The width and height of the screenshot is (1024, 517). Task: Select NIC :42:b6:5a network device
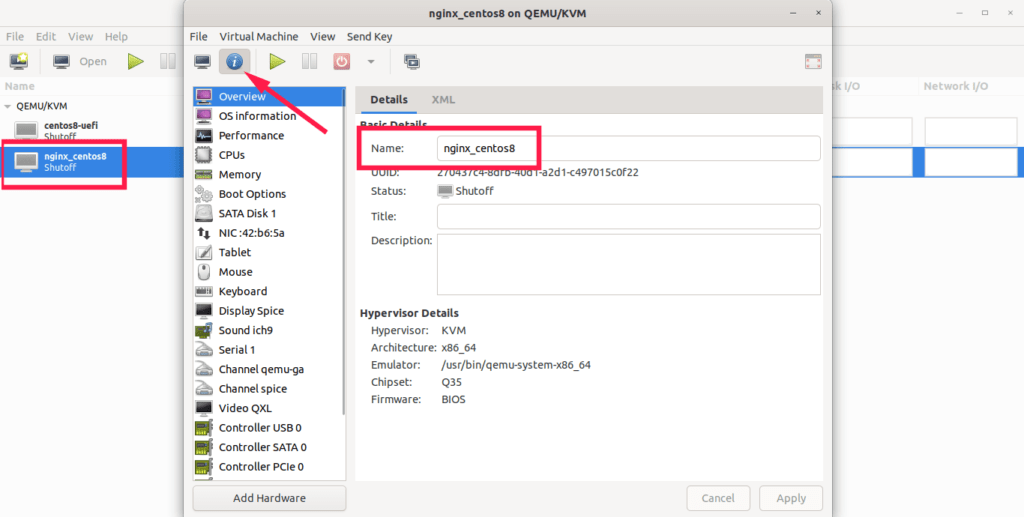pos(269,233)
